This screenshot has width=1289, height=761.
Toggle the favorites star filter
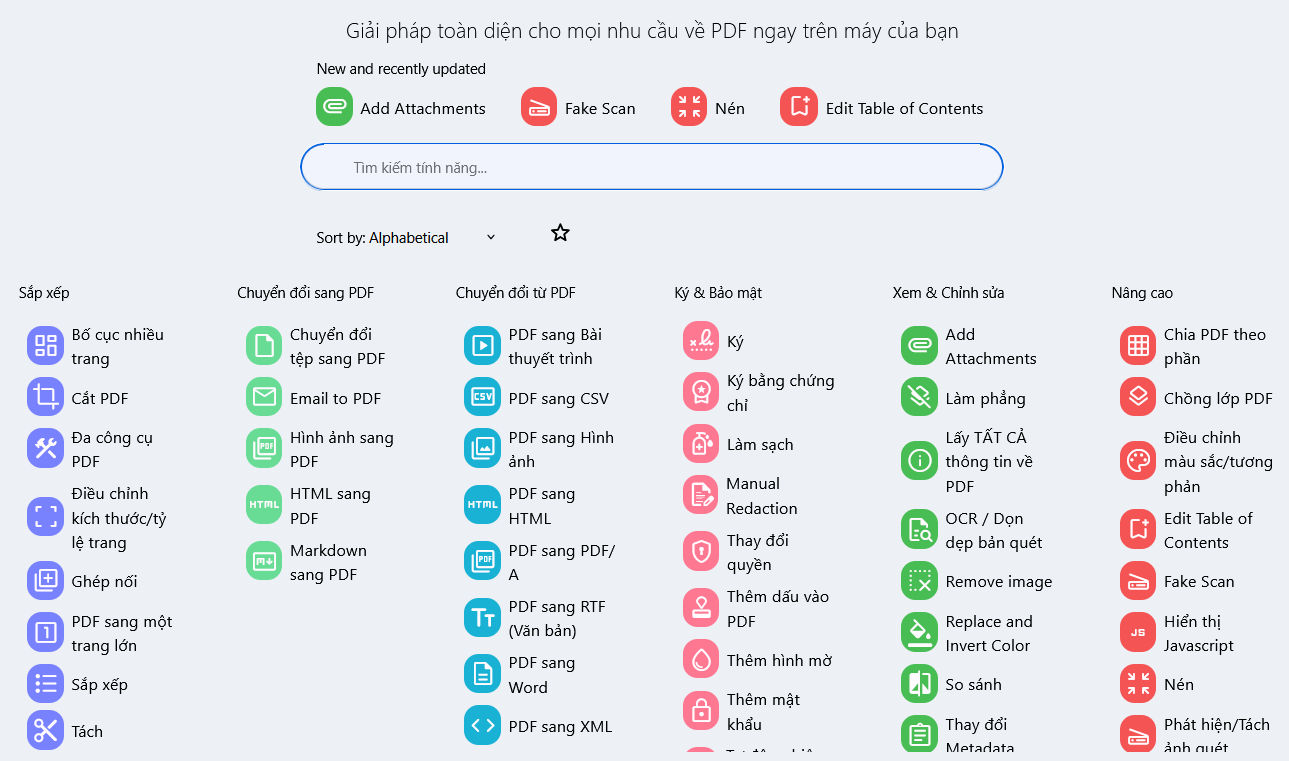click(560, 233)
